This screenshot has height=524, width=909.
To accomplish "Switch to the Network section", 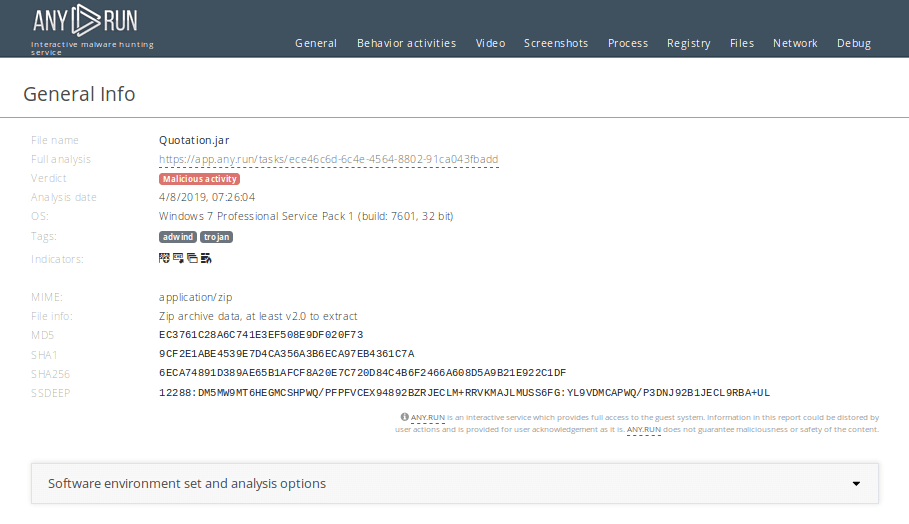I will pyautogui.click(x=795, y=43).
